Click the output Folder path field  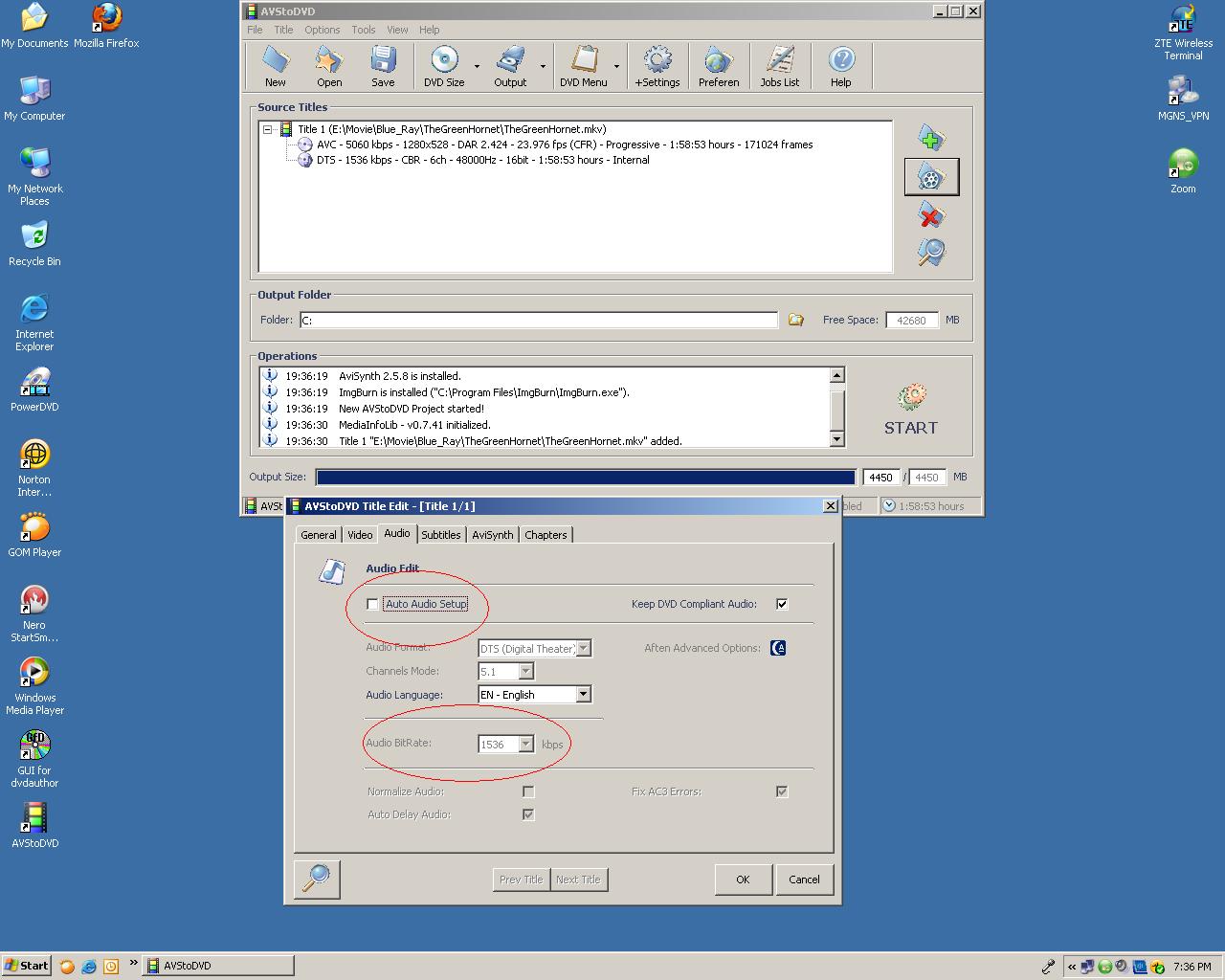(x=539, y=320)
